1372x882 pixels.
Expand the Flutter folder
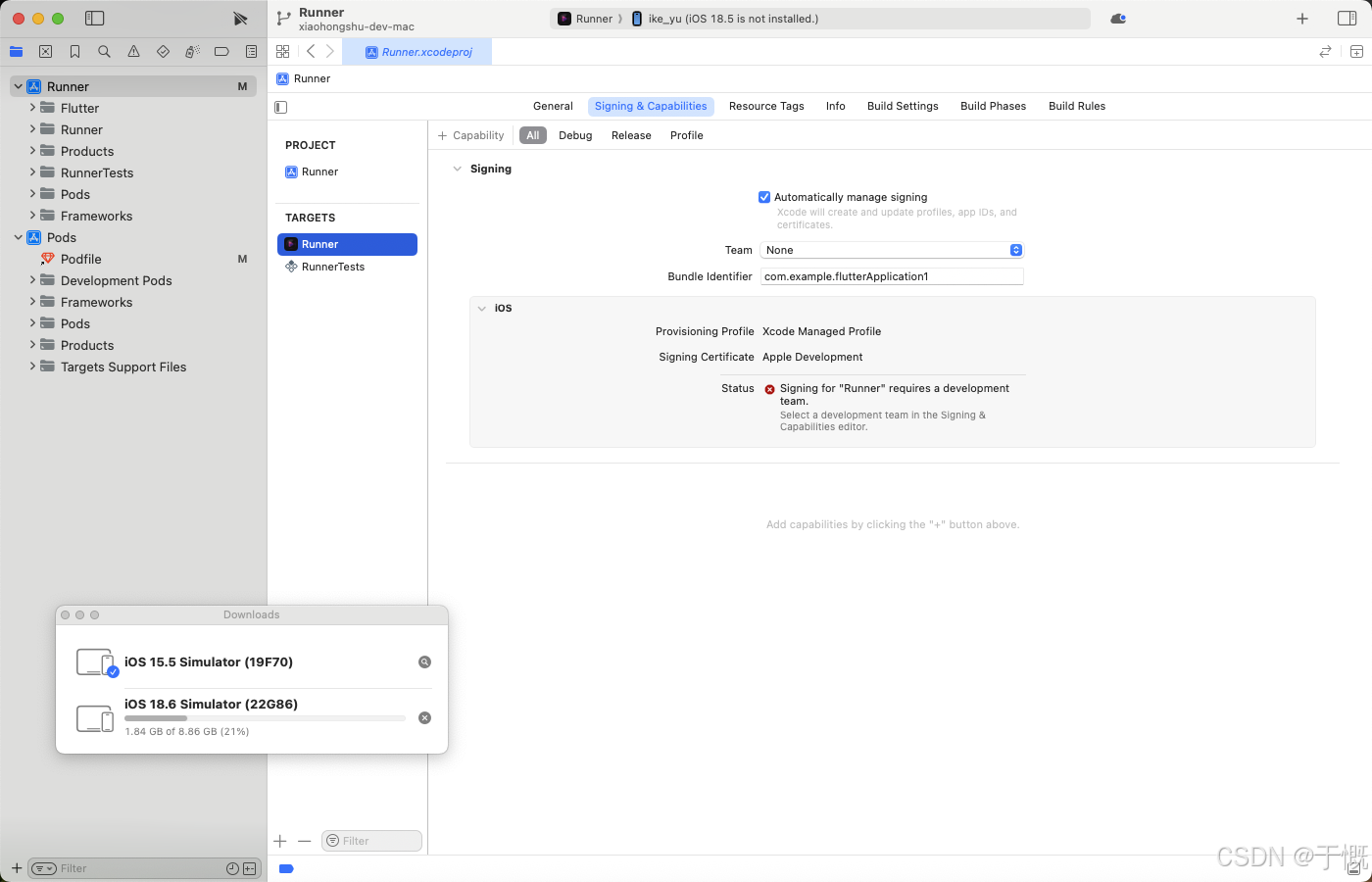(x=32, y=108)
